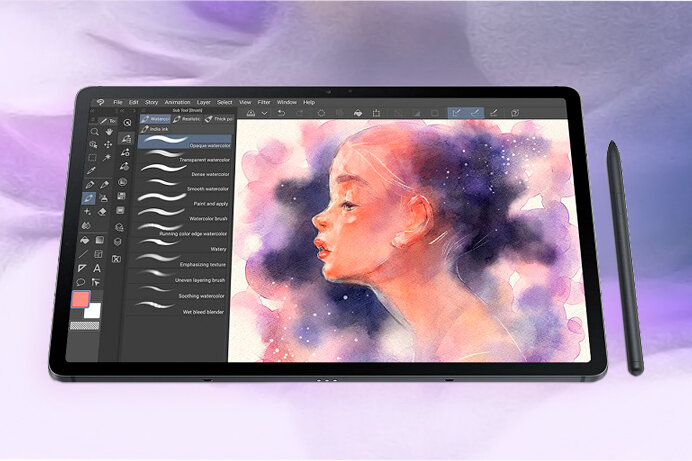Screen dimensions: 692x461
Task: Toggle Snap to Ruler
Action: pos(457,113)
